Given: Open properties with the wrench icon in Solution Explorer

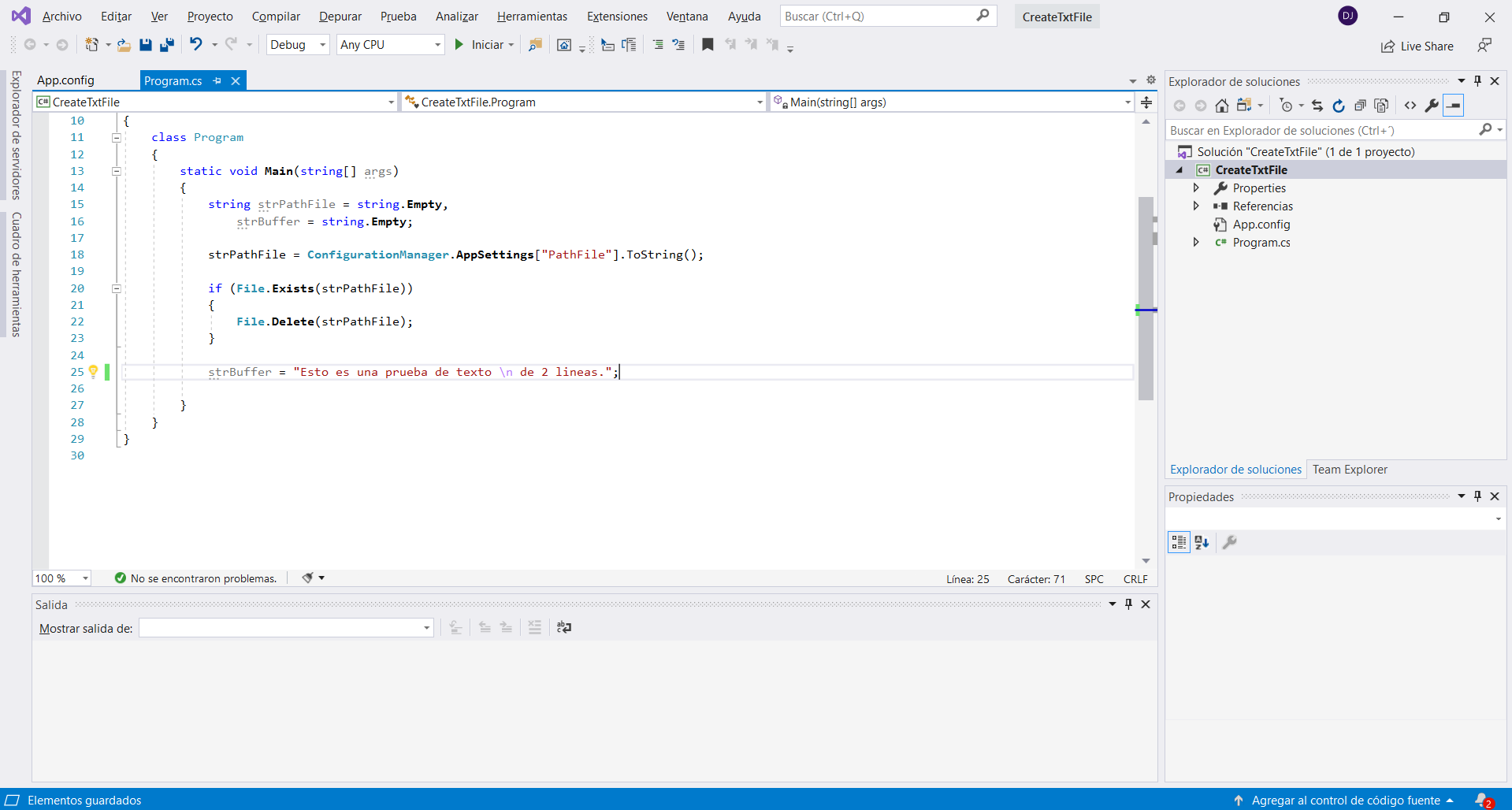Looking at the screenshot, I should point(1432,106).
